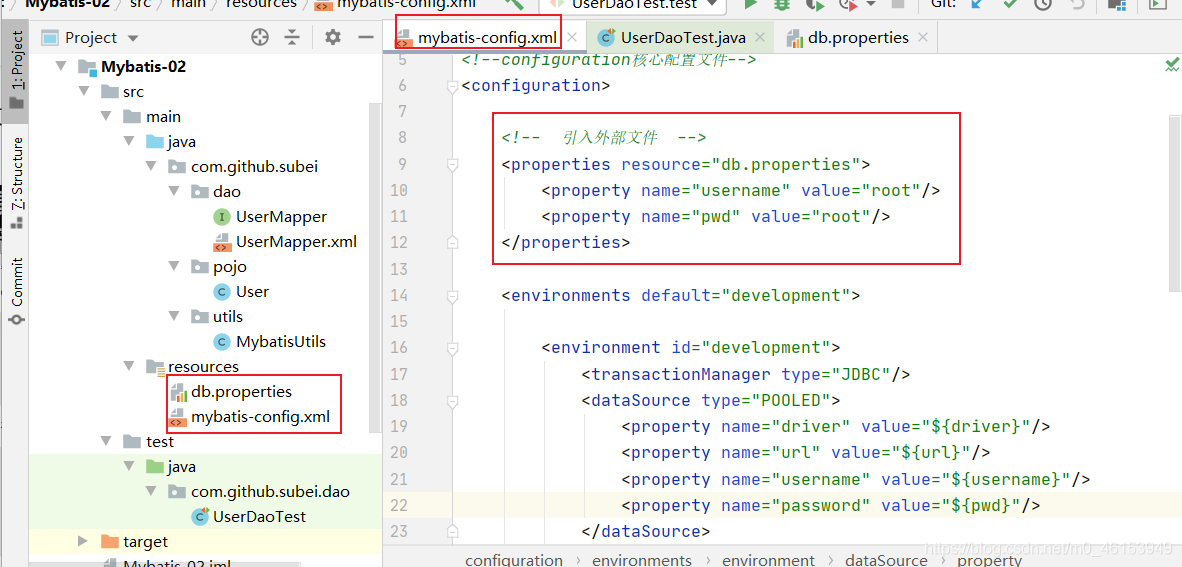This screenshot has height=567, width=1182.
Task: Click the Project panel vertical scrollbar
Action: pos(373,268)
